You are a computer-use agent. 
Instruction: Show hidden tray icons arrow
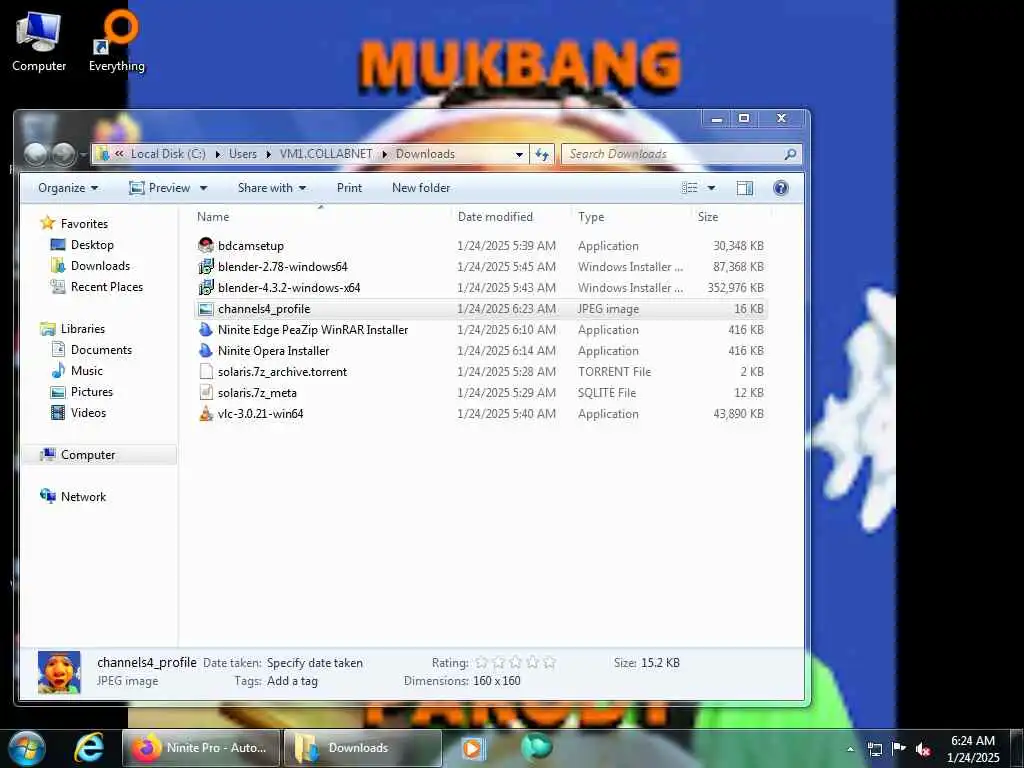click(850, 749)
